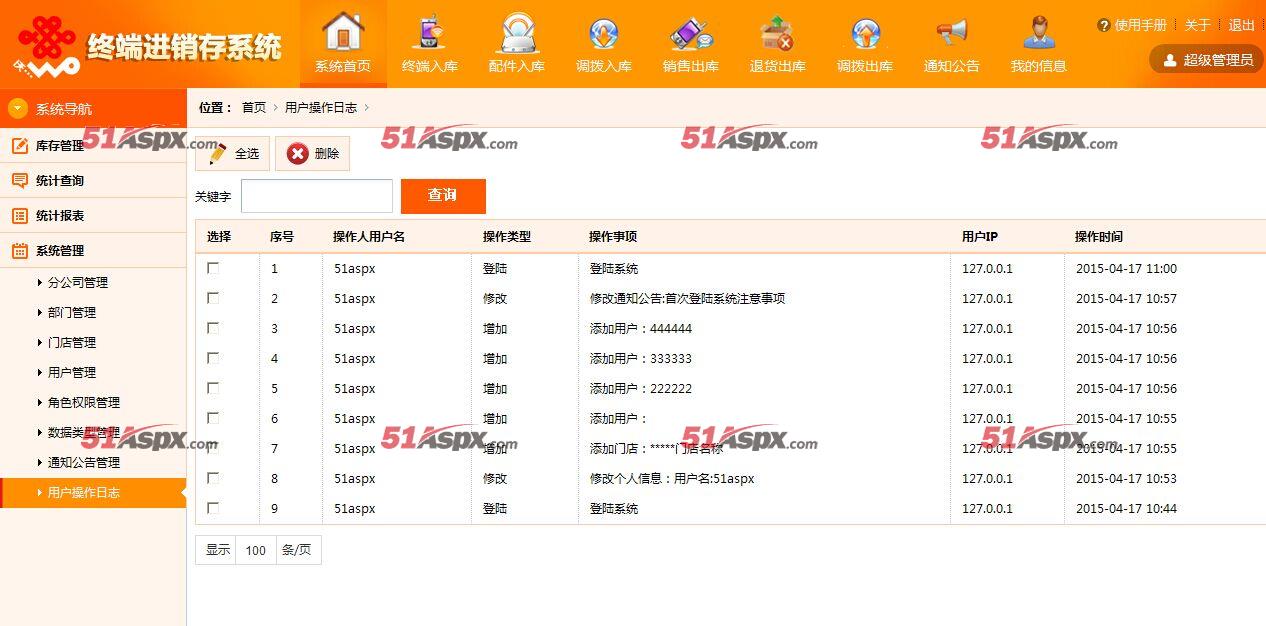Open 角色权限管理 in the sidebar
The image size is (1266, 626).
tap(84, 402)
